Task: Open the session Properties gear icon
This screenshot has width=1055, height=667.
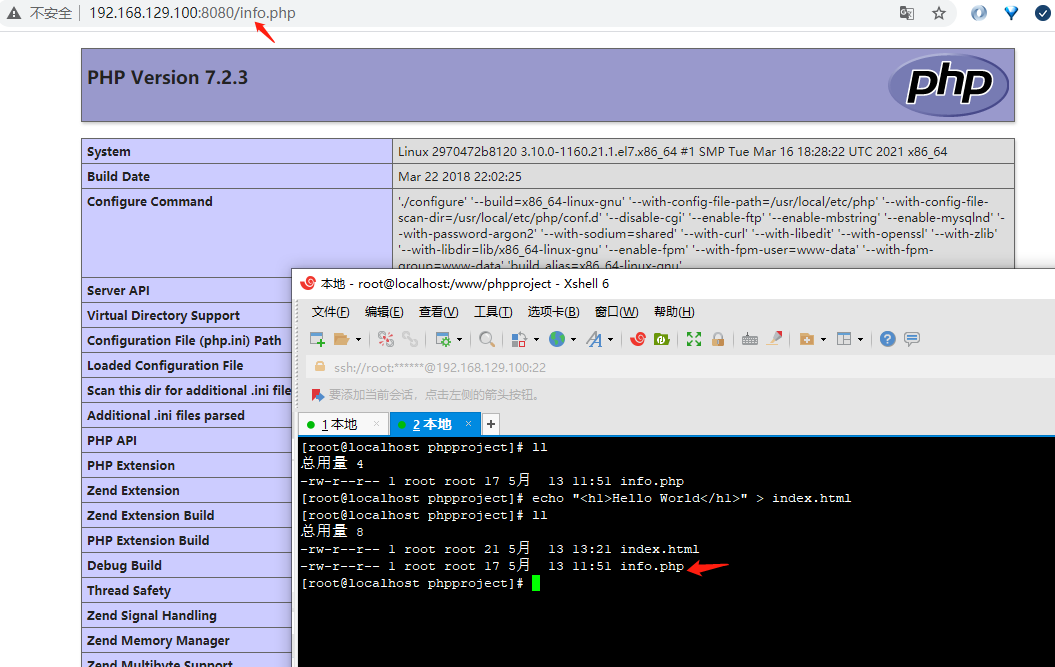Action: click(x=443, y=339)
